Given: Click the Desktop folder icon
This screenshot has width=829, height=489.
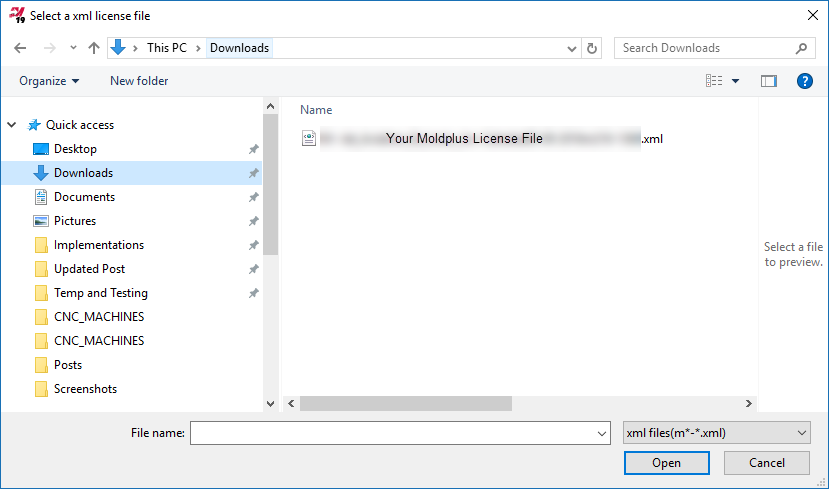Looking at the screenshot, I should (x=41, y=149).
